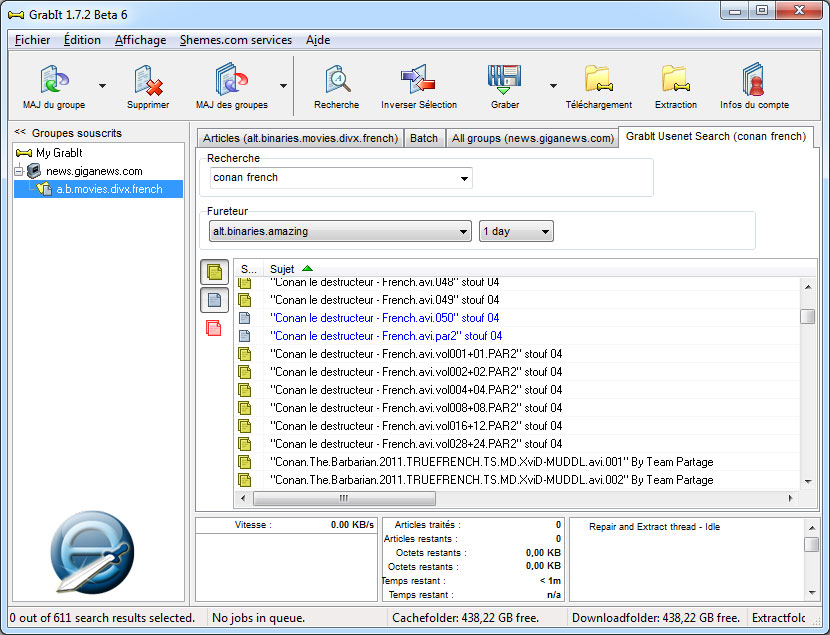This screenshot has width=830, height=635.
Task: Open the Graber dropdown arrow
Action: (x=553, y=86)
